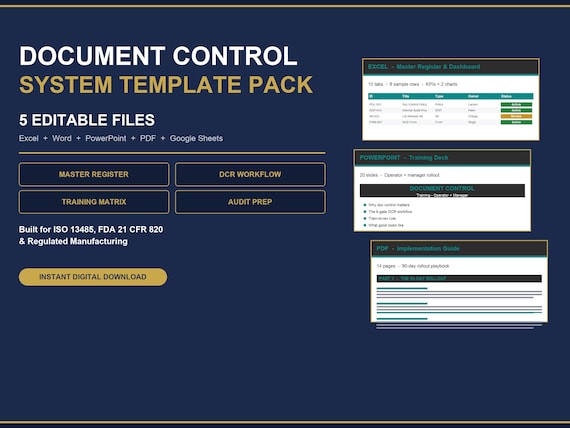Click the "20 slides - Operator + manager rollout" caption
This screenshot has width=570, height=428.
tap(400, 175)
